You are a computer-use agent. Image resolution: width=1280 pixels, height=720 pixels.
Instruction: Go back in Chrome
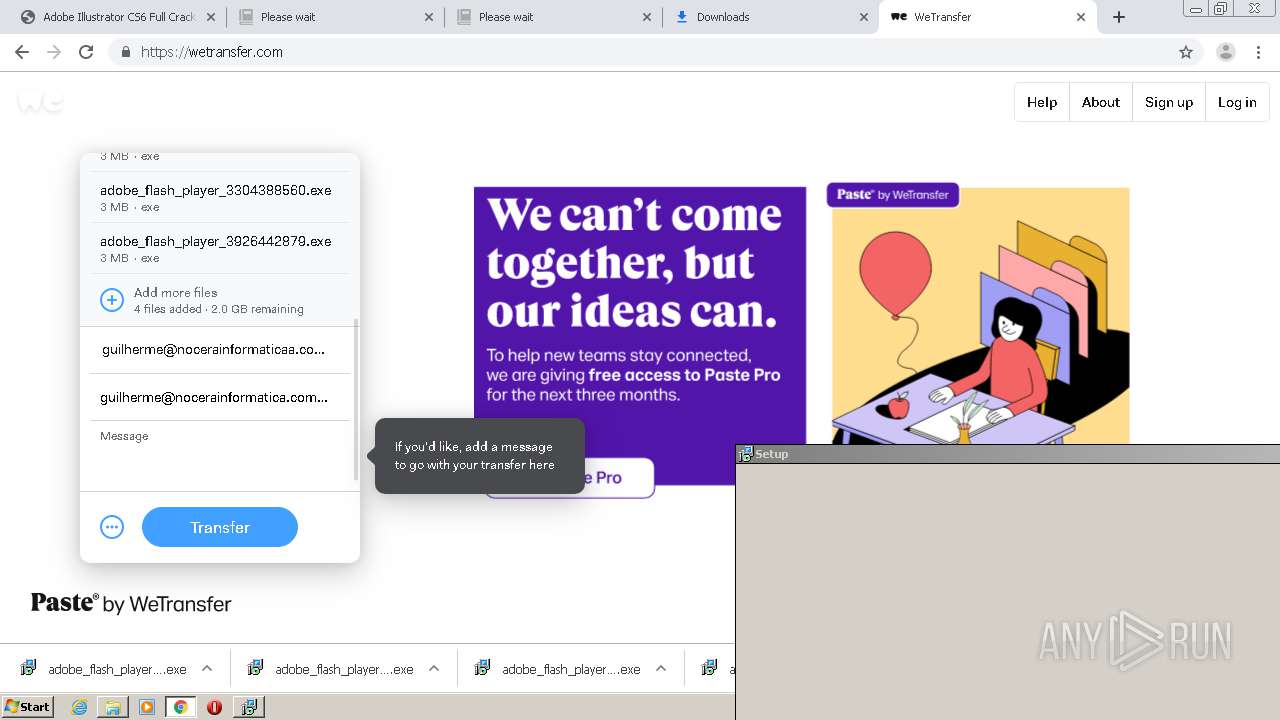[x=22, y=52]
